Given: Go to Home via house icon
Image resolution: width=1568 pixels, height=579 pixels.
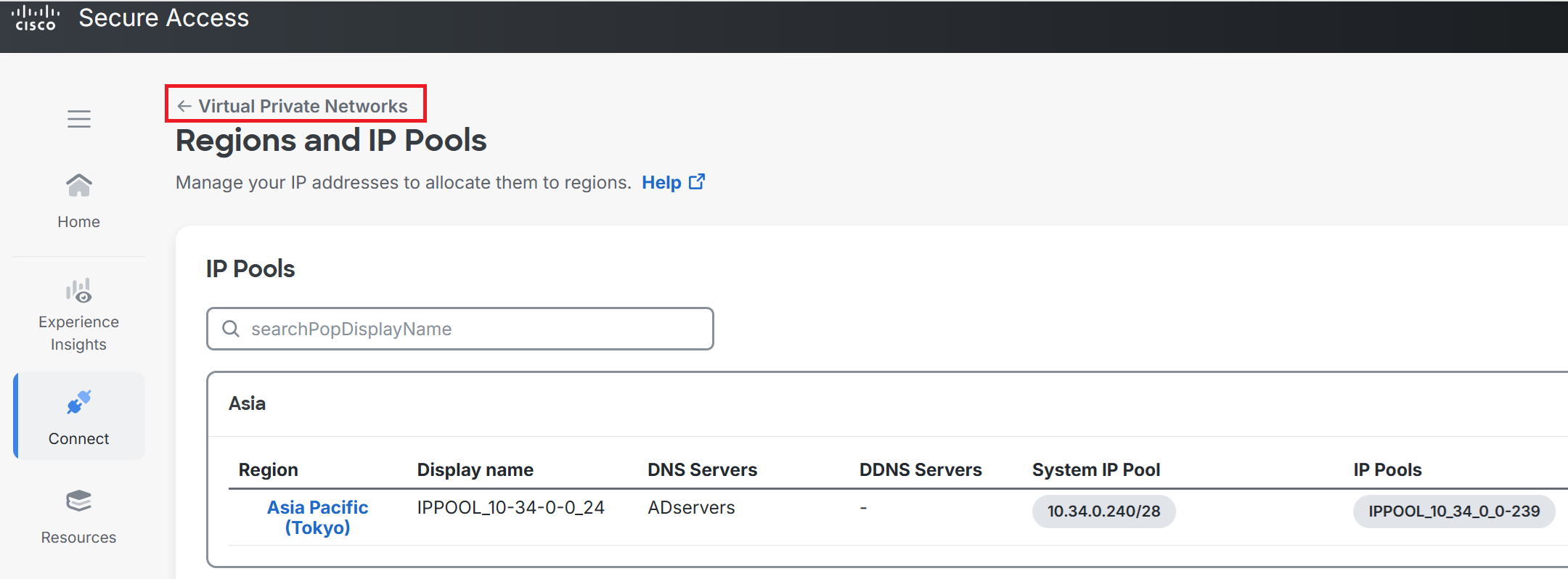Looking at the screenshot, I should point(79,186).
